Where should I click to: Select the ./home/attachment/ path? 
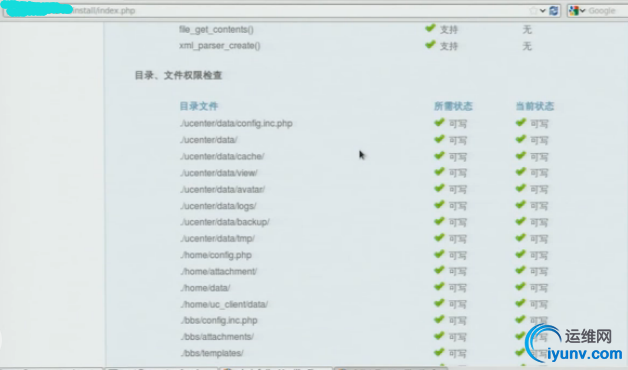point(218,271)
